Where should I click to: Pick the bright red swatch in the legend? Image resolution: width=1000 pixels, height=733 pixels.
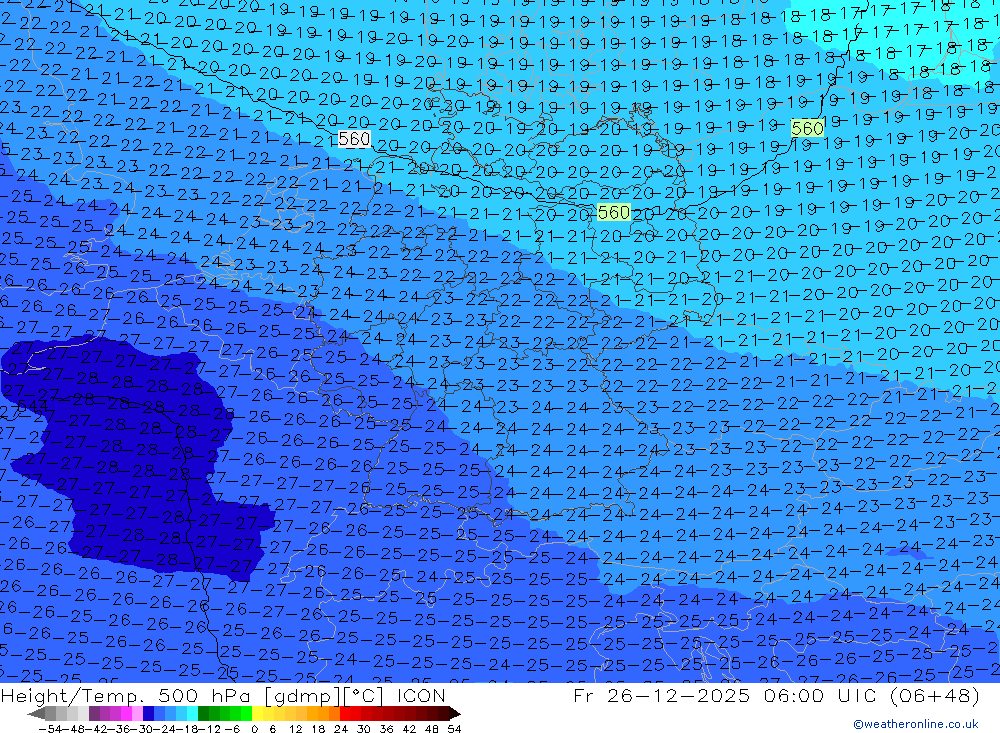tap(345, 713)
